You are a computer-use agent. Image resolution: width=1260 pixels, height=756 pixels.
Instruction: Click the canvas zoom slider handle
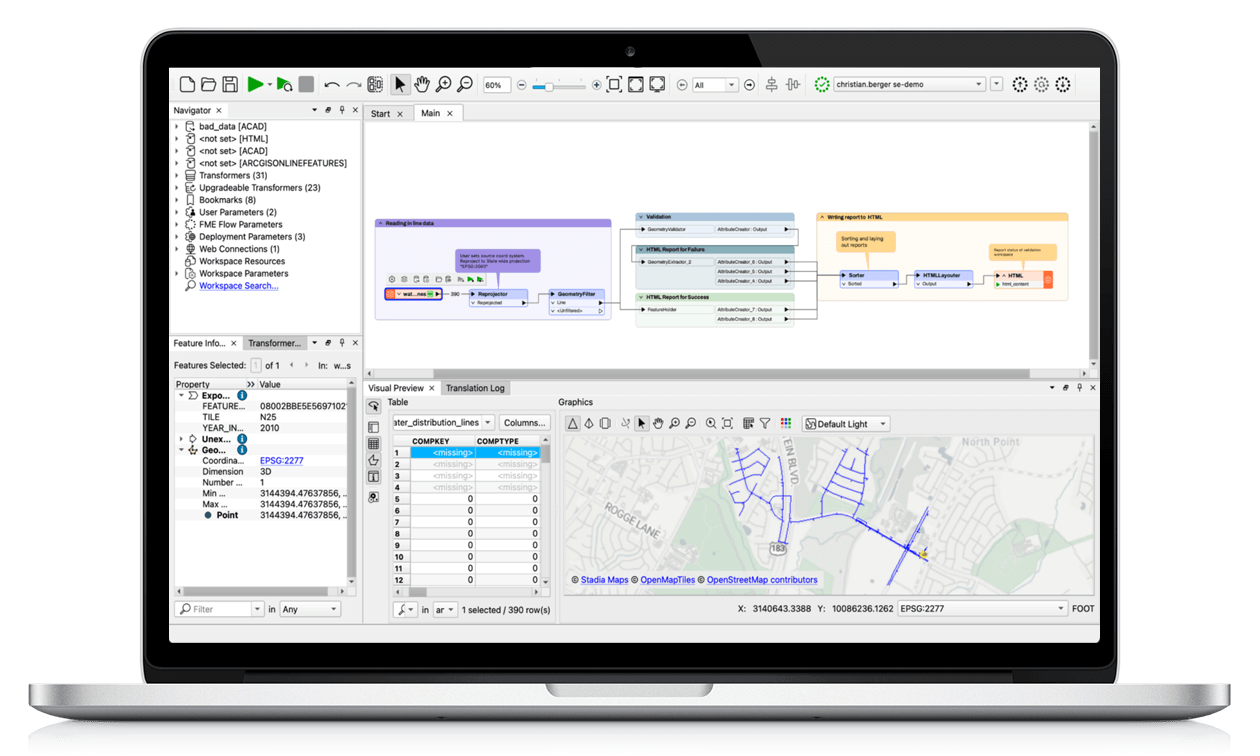(548, 86)
